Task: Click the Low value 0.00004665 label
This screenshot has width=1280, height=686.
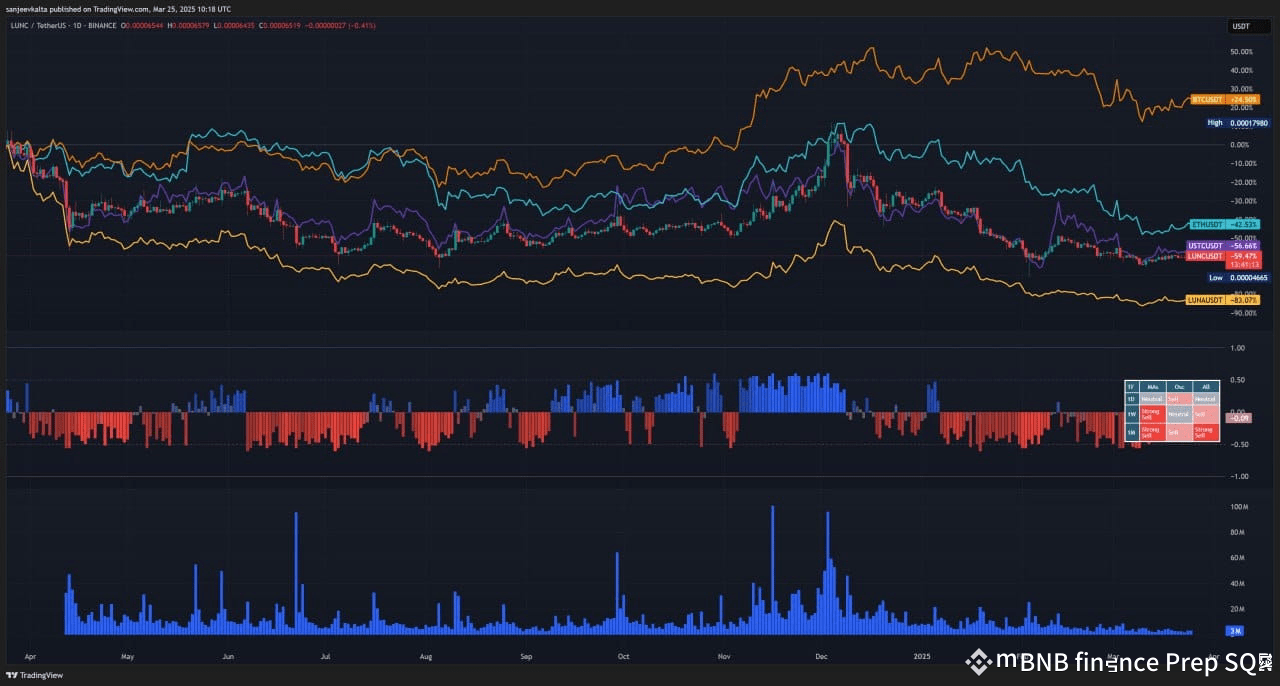Action: coord(1240,277)
